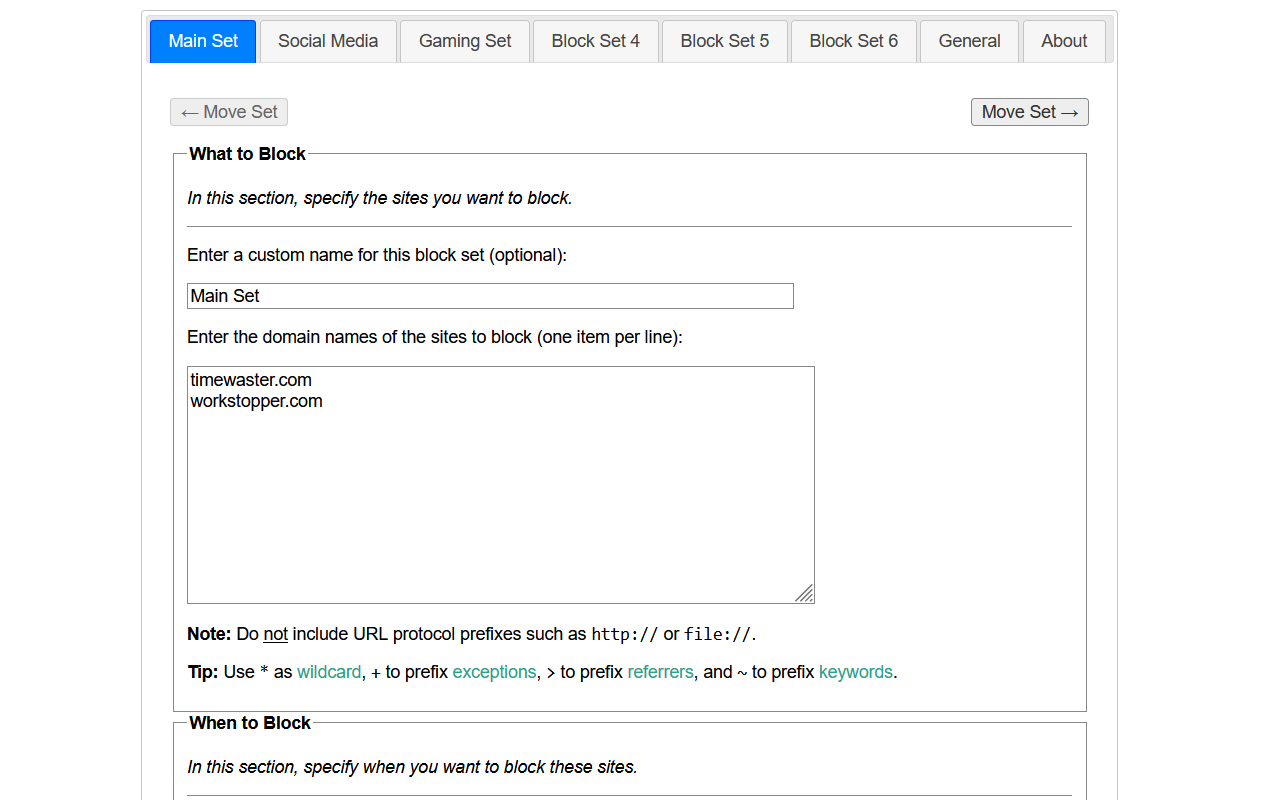1280x800 pixels.
Task: Open the Block Set 5 tab
Action: (724, 41)
